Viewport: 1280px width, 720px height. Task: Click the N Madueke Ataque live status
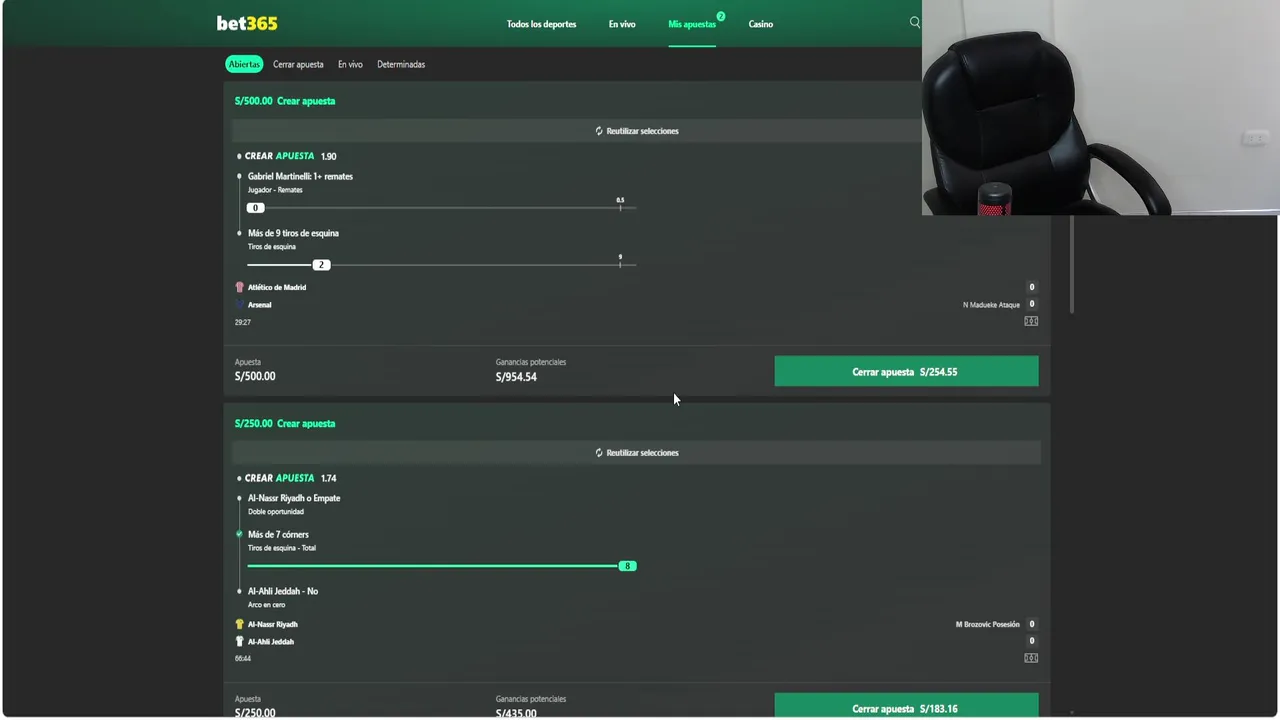[991, 304]
